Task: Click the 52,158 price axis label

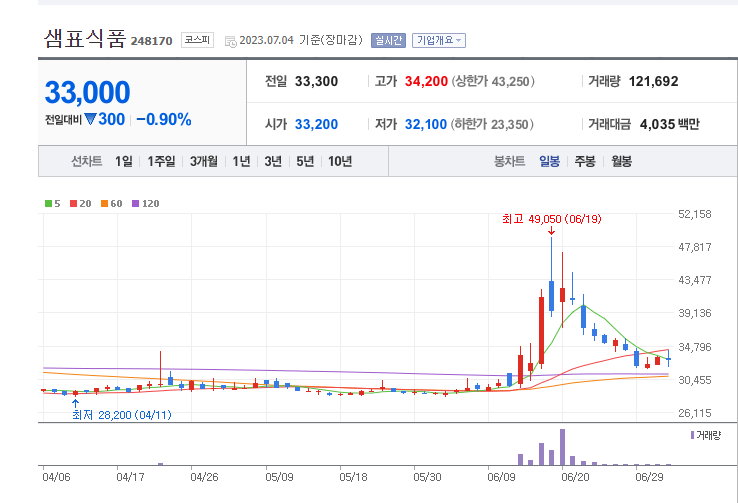Action: coord(695,214)
